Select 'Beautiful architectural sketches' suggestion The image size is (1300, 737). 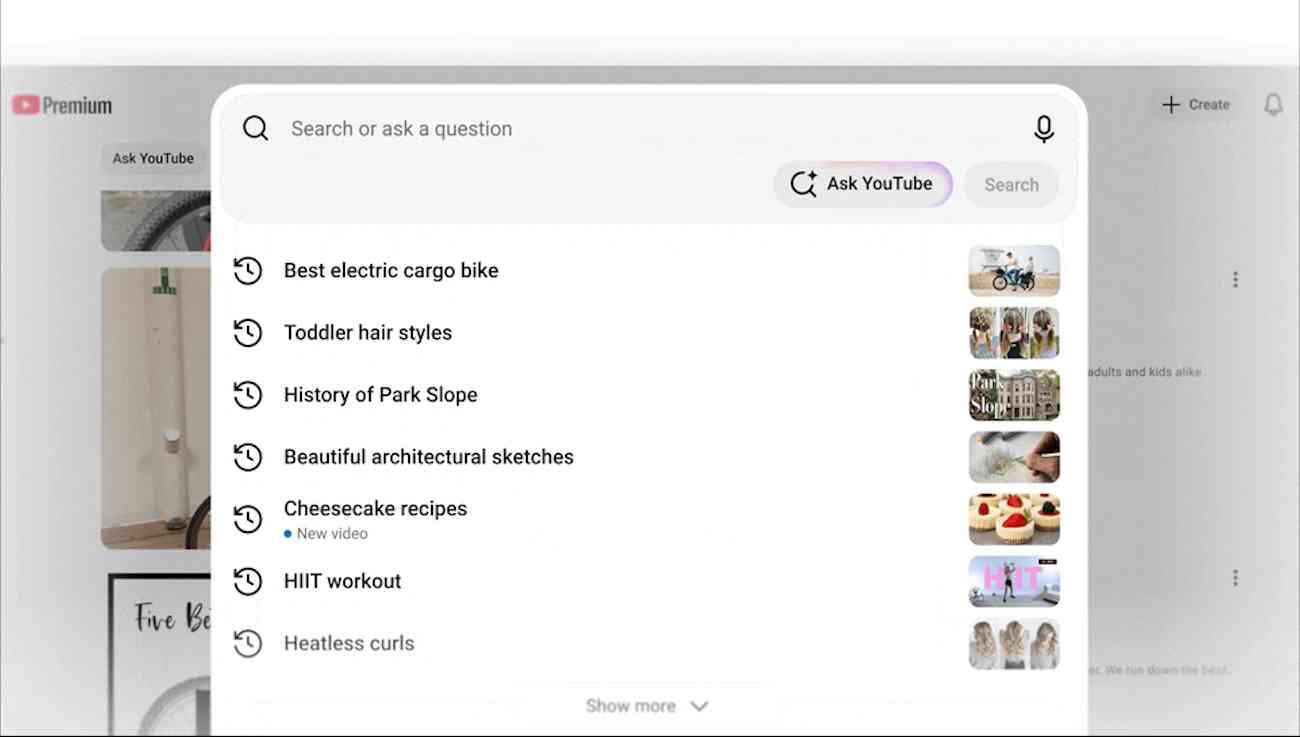(x=429, y=456)
